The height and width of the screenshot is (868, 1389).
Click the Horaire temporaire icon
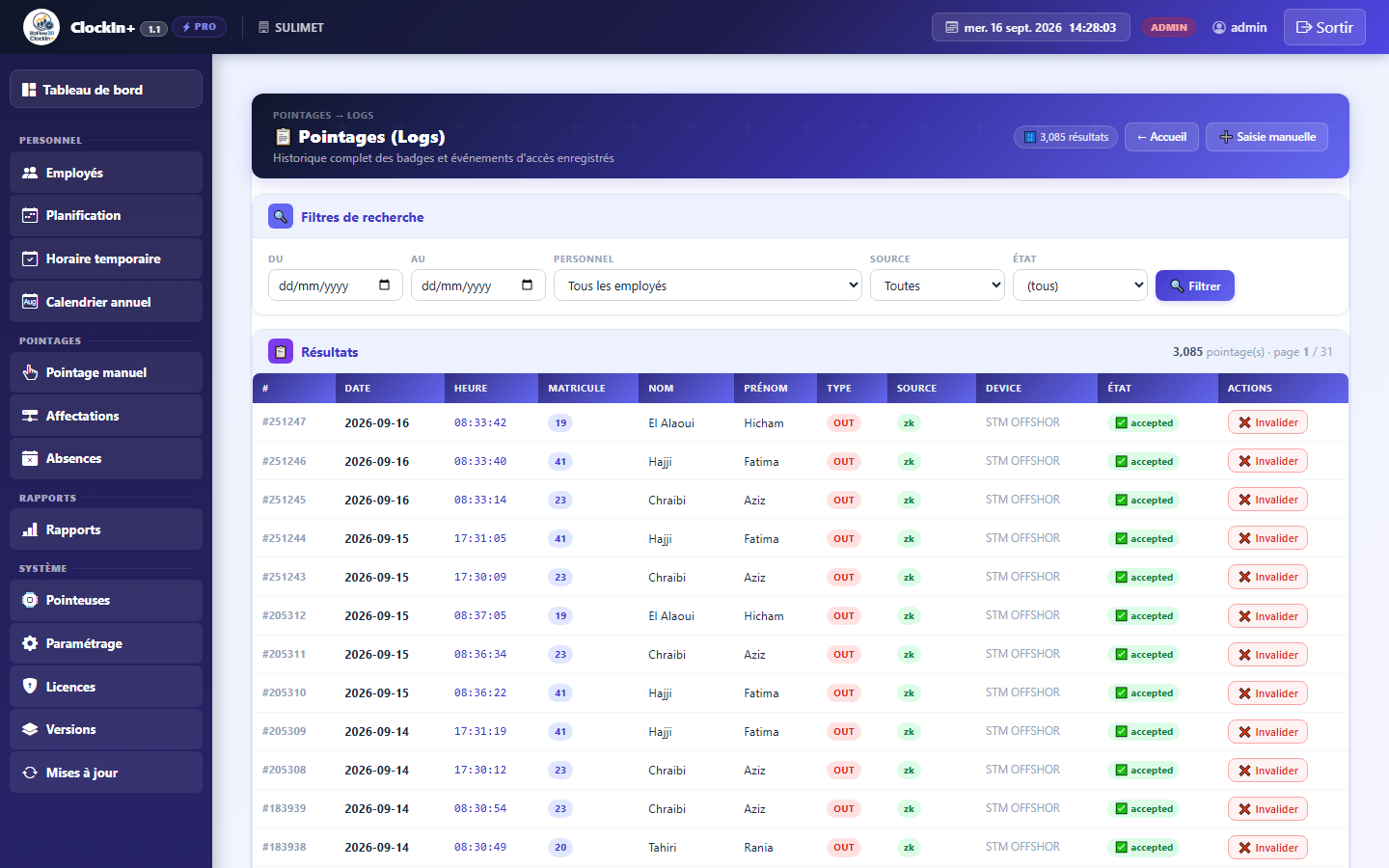point(30,258)
